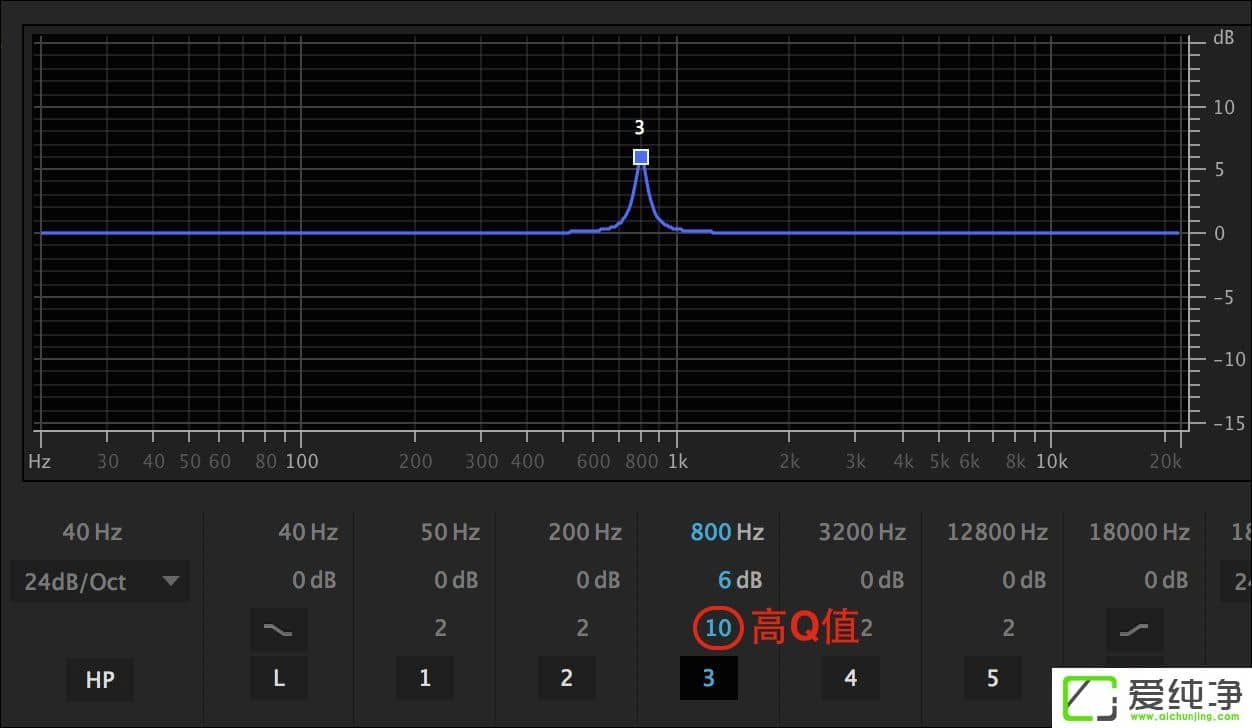Click the L band 40 Hz frequency value

[x=308, y=532]
